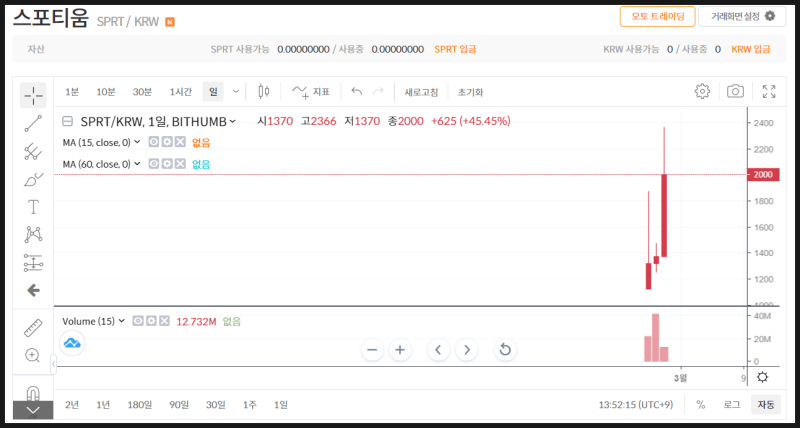Select the 1분 interval
800x428 pixels.
[72, 92]
